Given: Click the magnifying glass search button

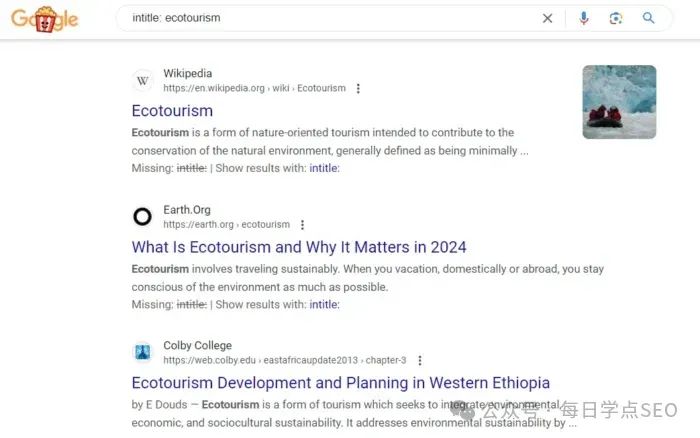Looking at the screenshot, I should [x=648, y=18].
